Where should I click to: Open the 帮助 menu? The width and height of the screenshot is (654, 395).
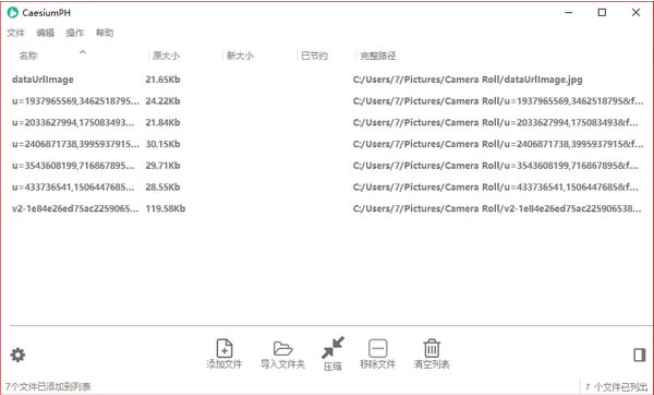pos(105,33)
